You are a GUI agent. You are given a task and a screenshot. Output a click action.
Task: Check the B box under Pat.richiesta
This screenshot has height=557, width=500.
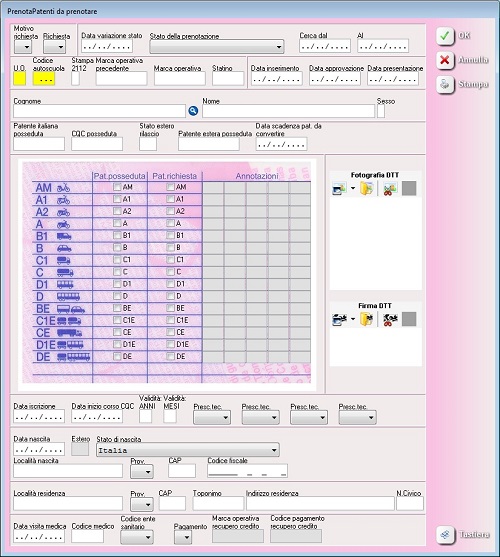[x=170, y=247]
